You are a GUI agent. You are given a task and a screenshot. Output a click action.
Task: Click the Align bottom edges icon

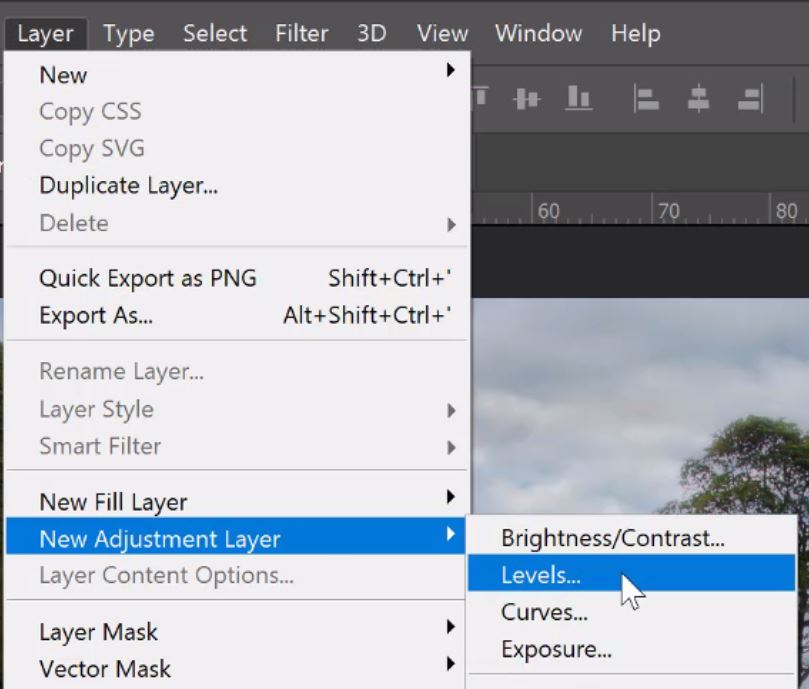point(578,98)
